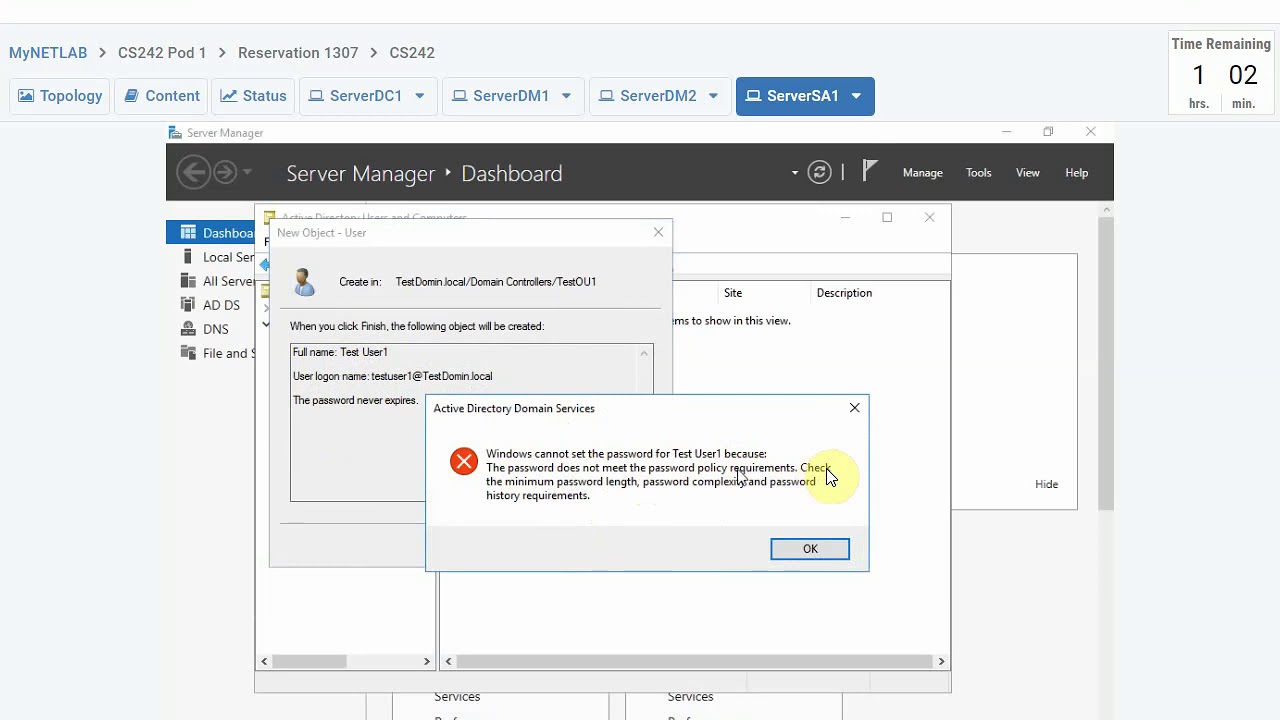1280x720 pixels.
Task: Click the Server Manager back arrow
Action: coord(193,173)
